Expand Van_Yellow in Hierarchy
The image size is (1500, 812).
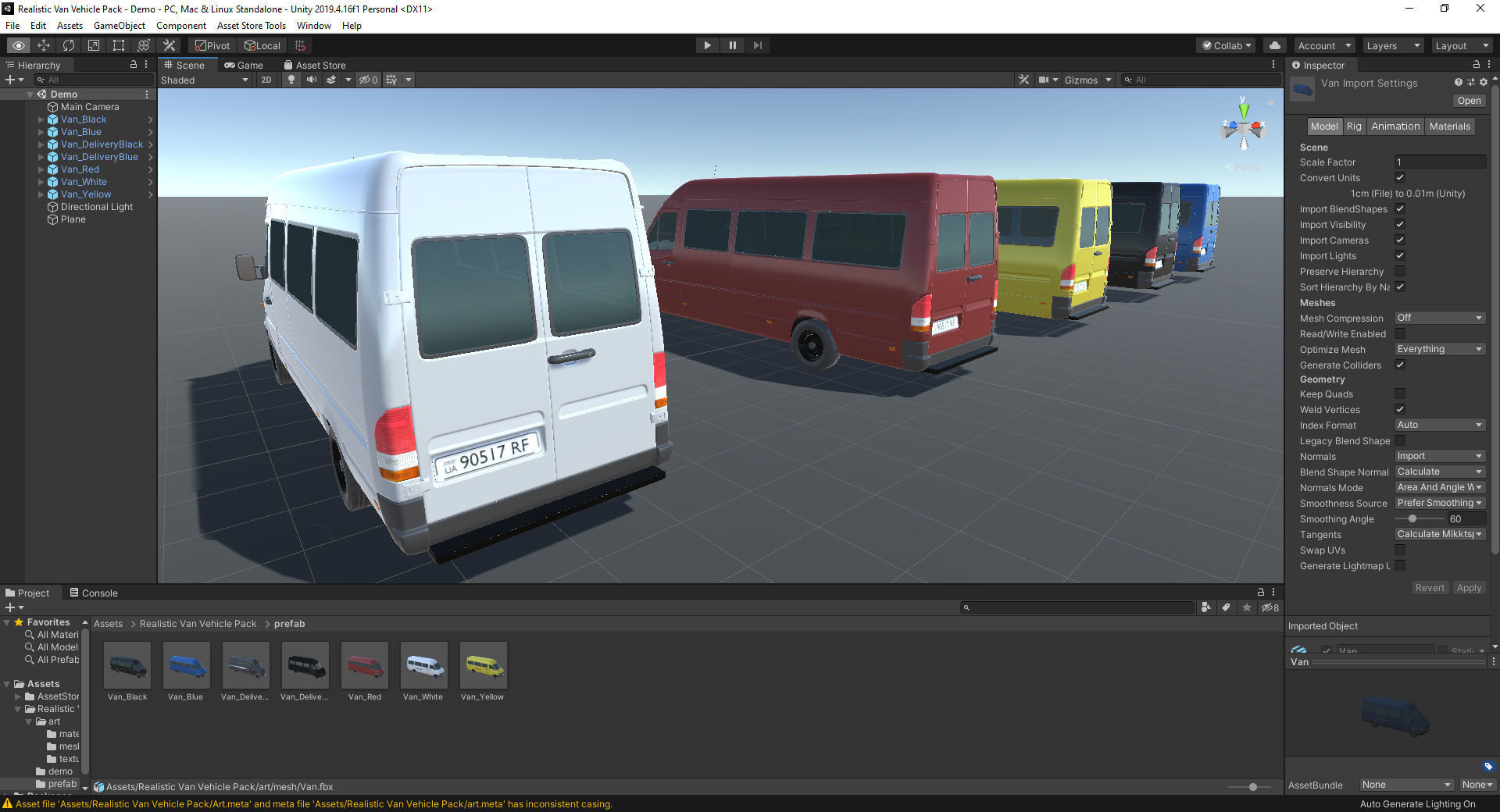[x=41, y=194]
